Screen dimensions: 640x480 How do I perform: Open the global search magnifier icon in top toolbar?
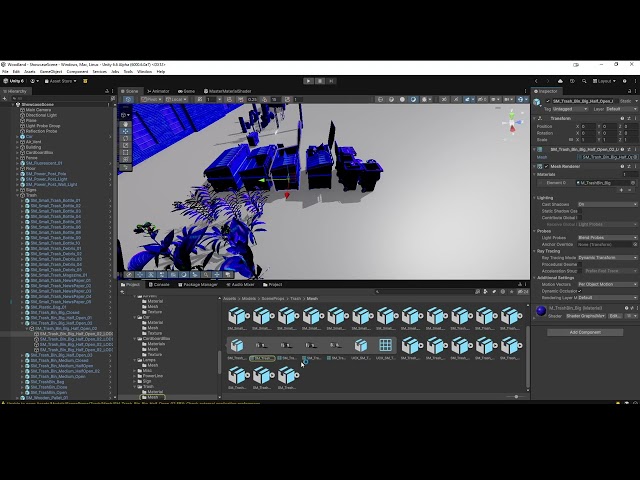tap(584, 81)
